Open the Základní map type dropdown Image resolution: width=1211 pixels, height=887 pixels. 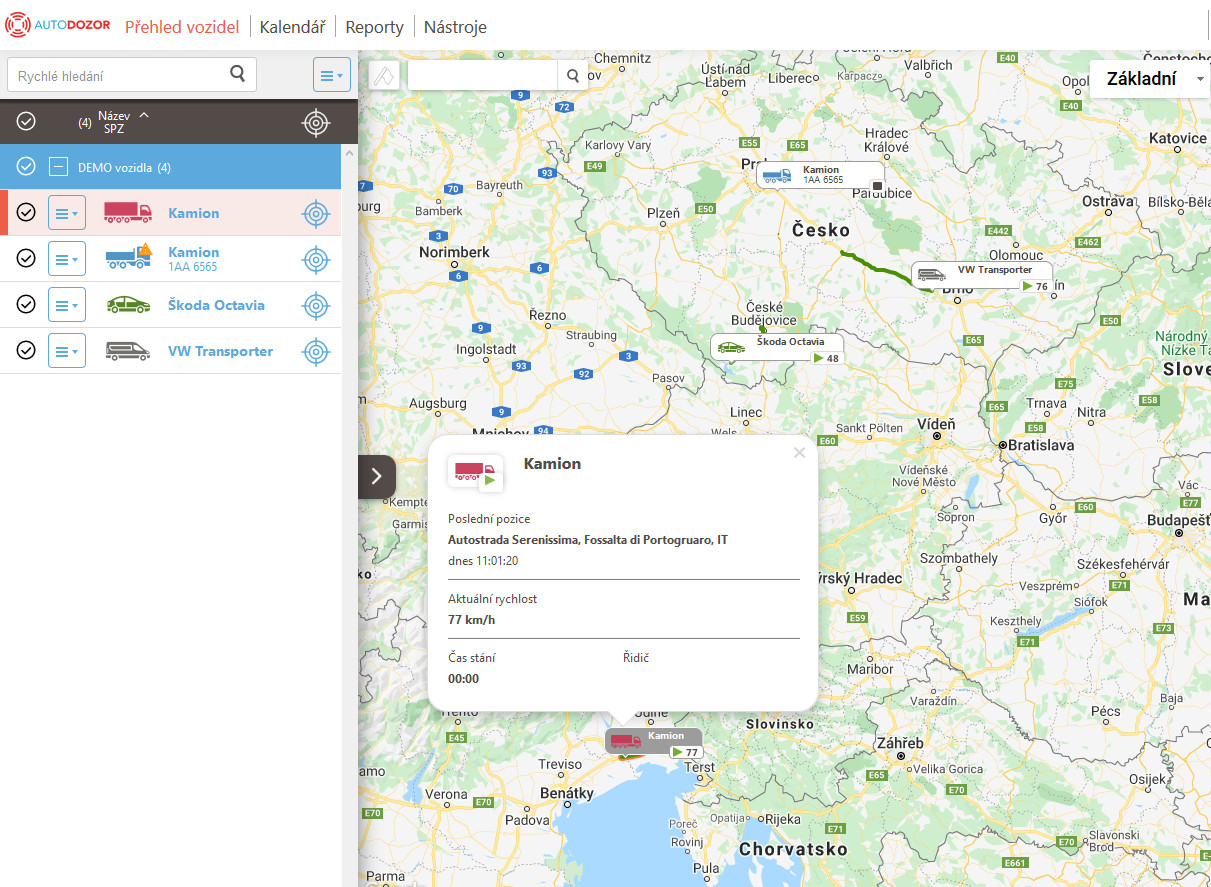[x=1149, y=79]
